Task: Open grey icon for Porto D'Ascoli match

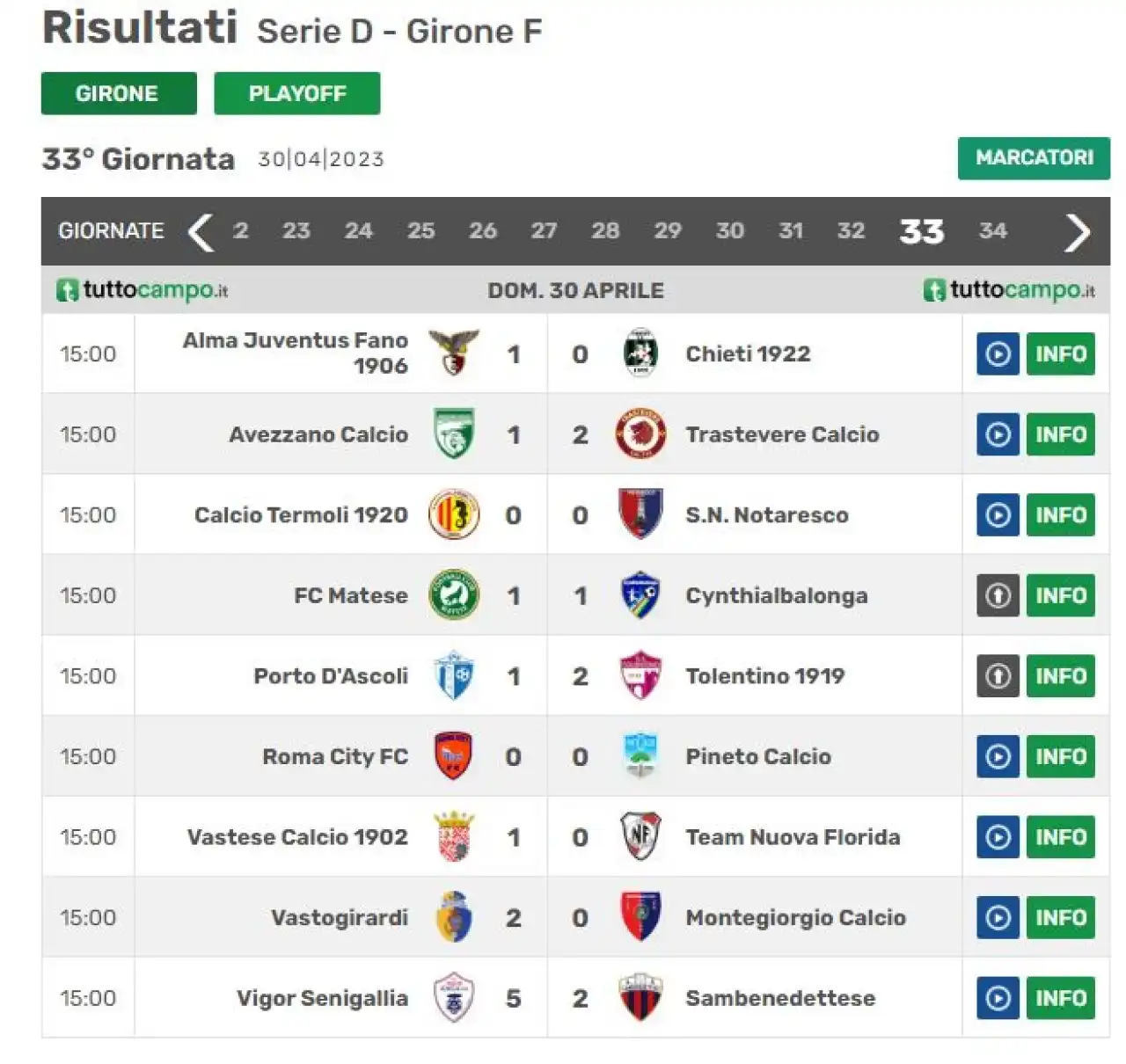Action: click(998, 676)
